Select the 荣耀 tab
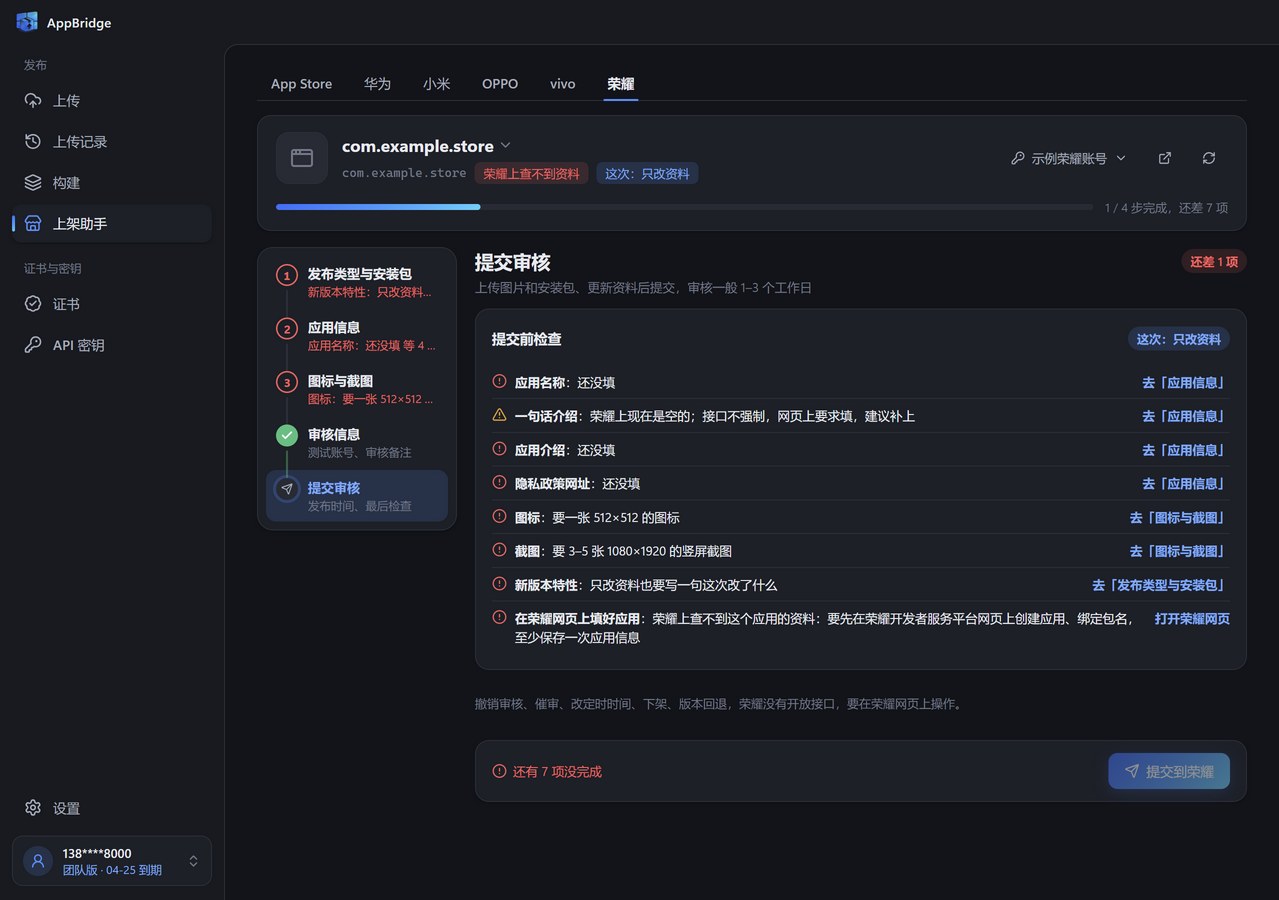This screenshot has width=1279, height=900. [x=620, y=84]
